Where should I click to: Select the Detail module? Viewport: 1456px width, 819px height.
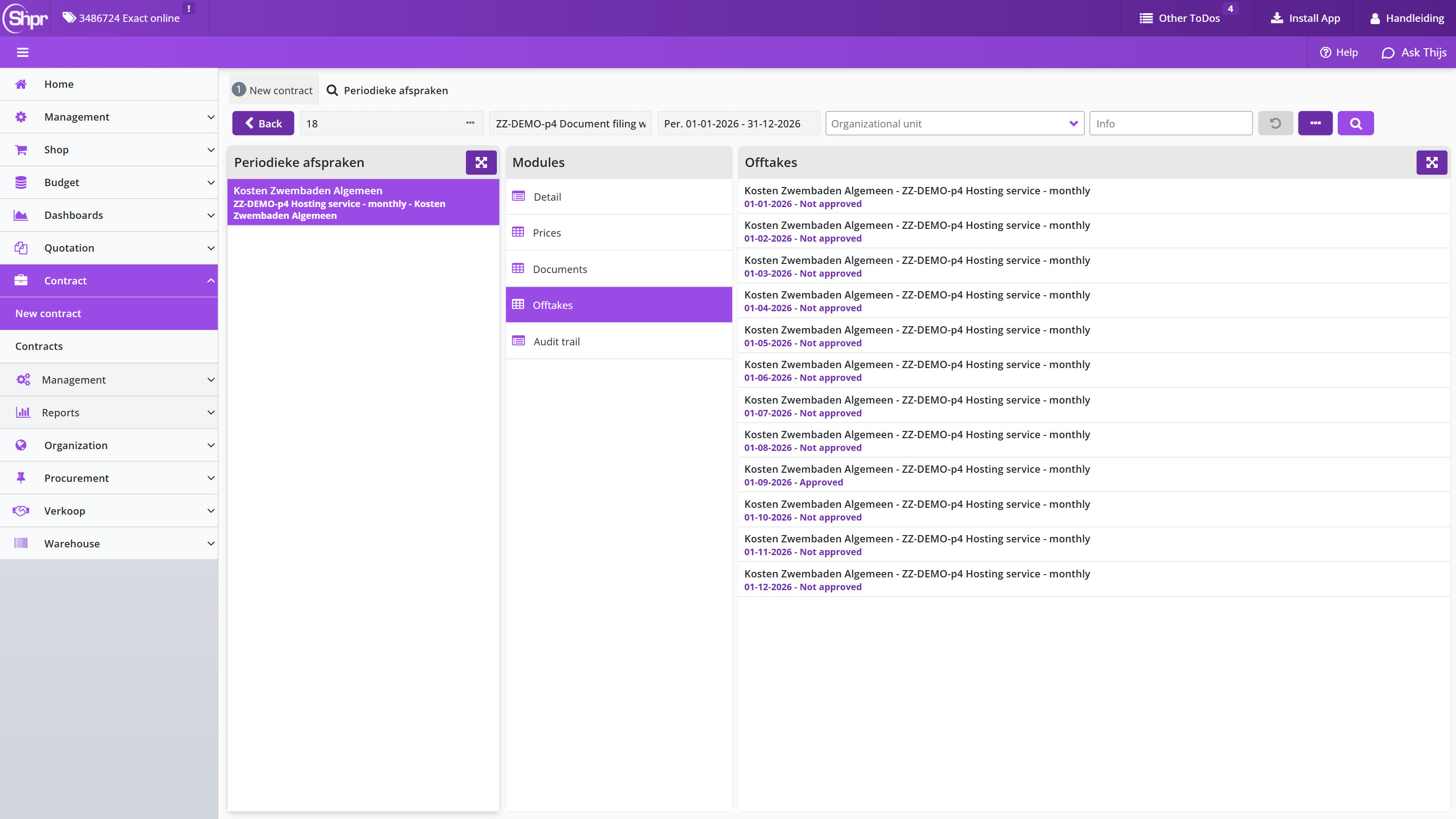pyautogui.click(x=619, y=197)
